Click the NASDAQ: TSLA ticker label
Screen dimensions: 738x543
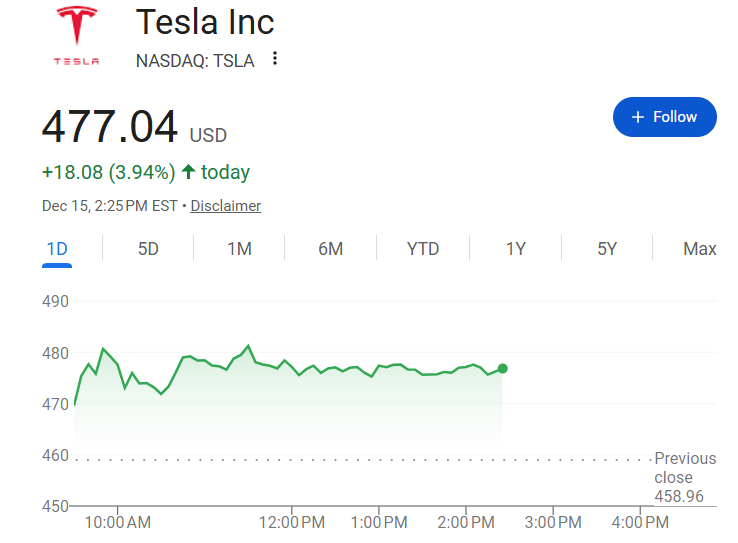195,60
